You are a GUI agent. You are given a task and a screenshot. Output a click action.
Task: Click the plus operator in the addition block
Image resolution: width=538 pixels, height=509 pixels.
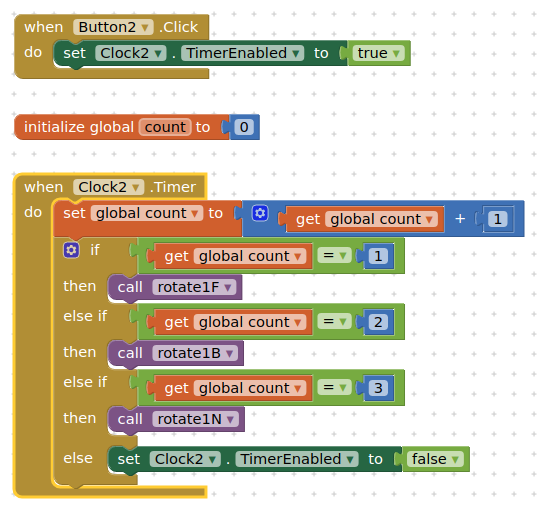pyautogui.click(x=460, y=219)
